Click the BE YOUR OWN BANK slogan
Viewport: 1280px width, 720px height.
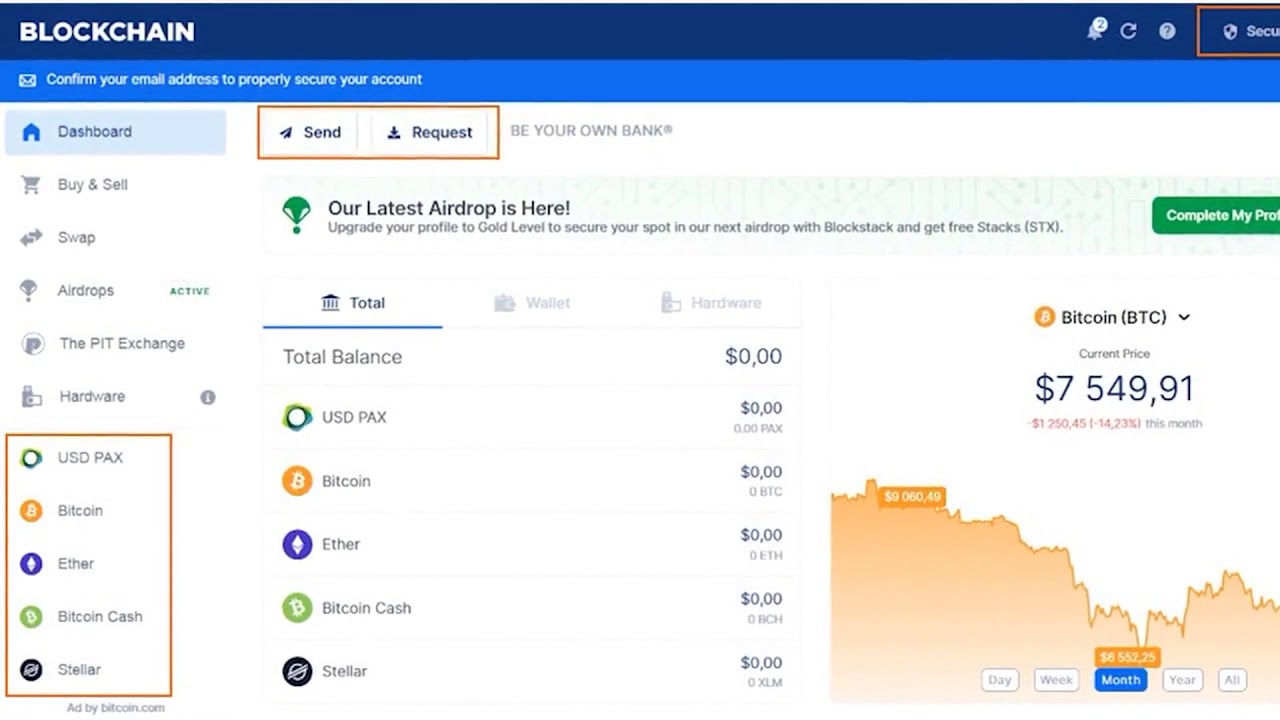tap(591, 131)
